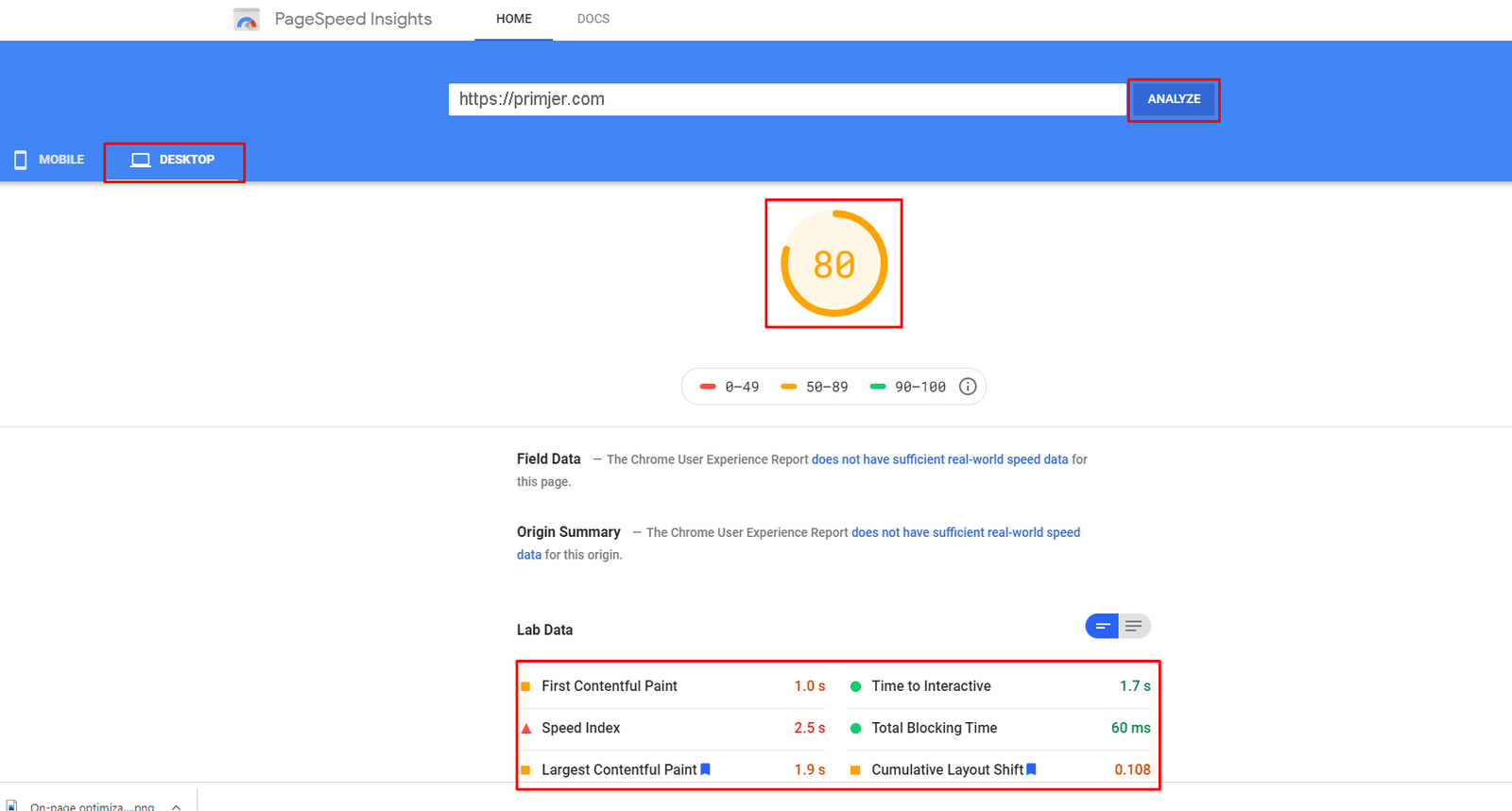Click the Speed Index metric label
The width and height of the screenshot is (1512, 811).
[x=581, y=728]
